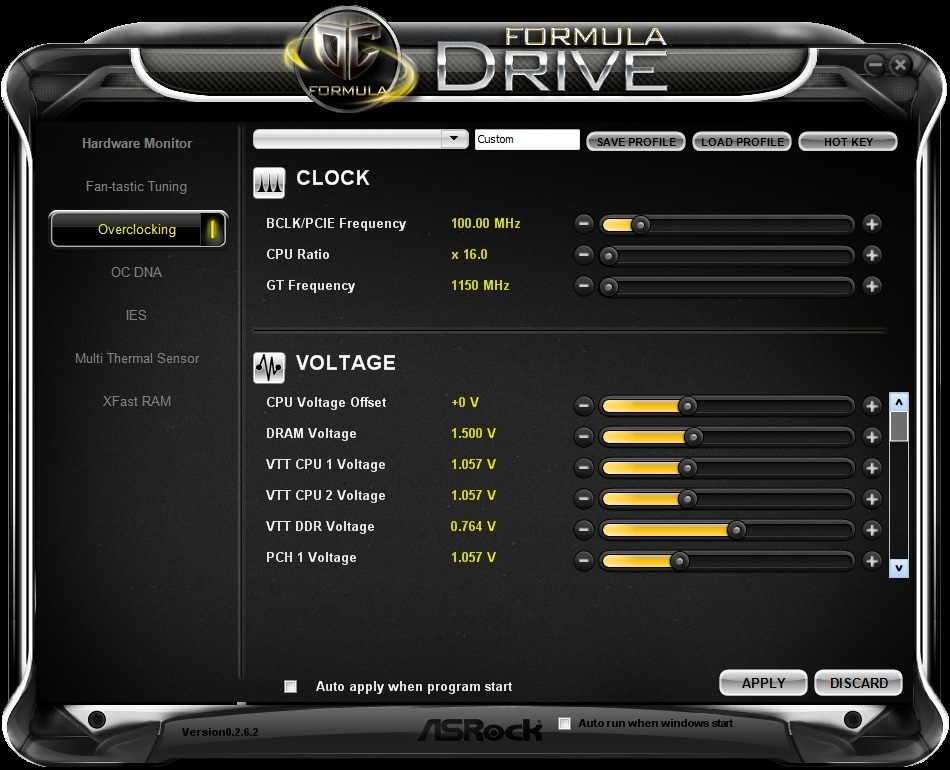
Task: Increase BCLK/PCIE Frequency with plus button
Action: coord(872,224)
